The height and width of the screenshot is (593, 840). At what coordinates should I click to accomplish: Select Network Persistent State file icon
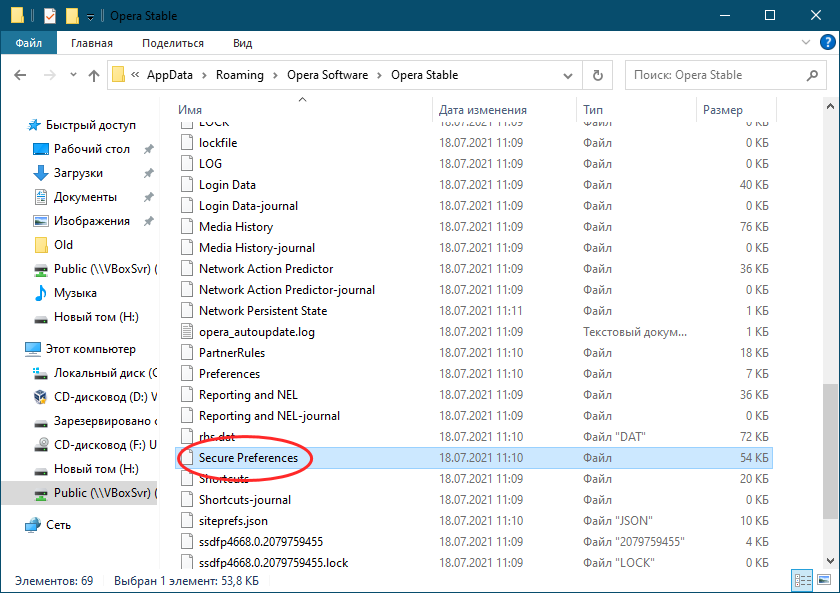click(186, 311)
